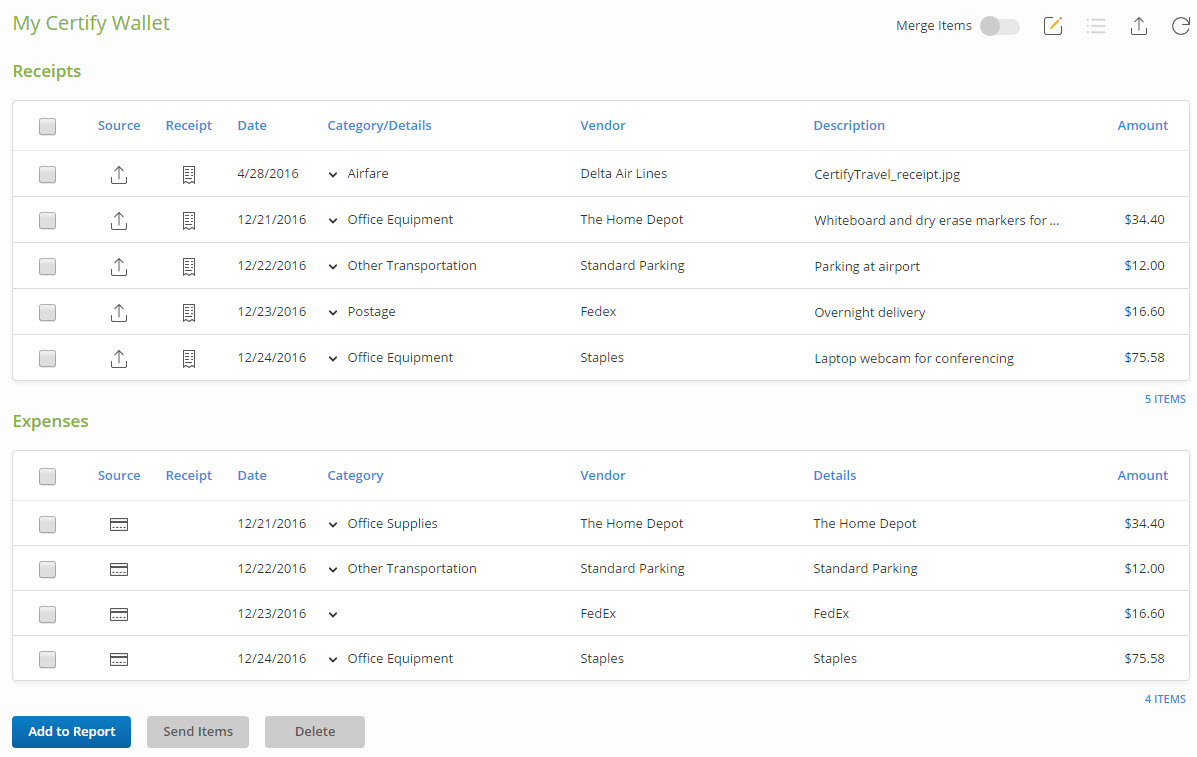Click the Delete button
The image size is (1197, 757).
pos(314,732)
